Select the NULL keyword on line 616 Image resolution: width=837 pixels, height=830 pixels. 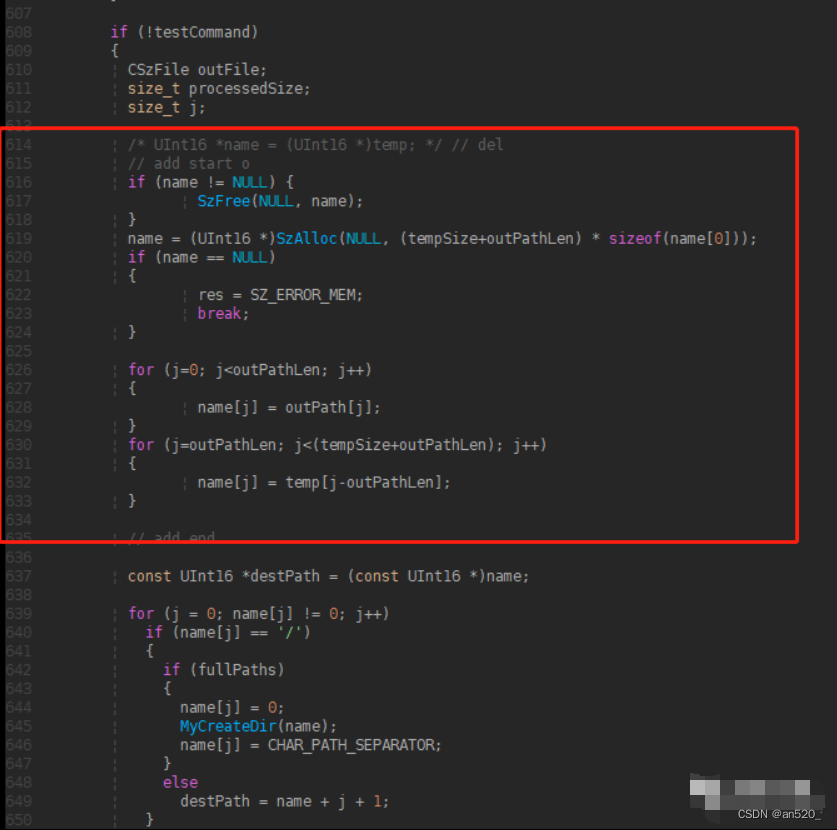coord(249,181)
